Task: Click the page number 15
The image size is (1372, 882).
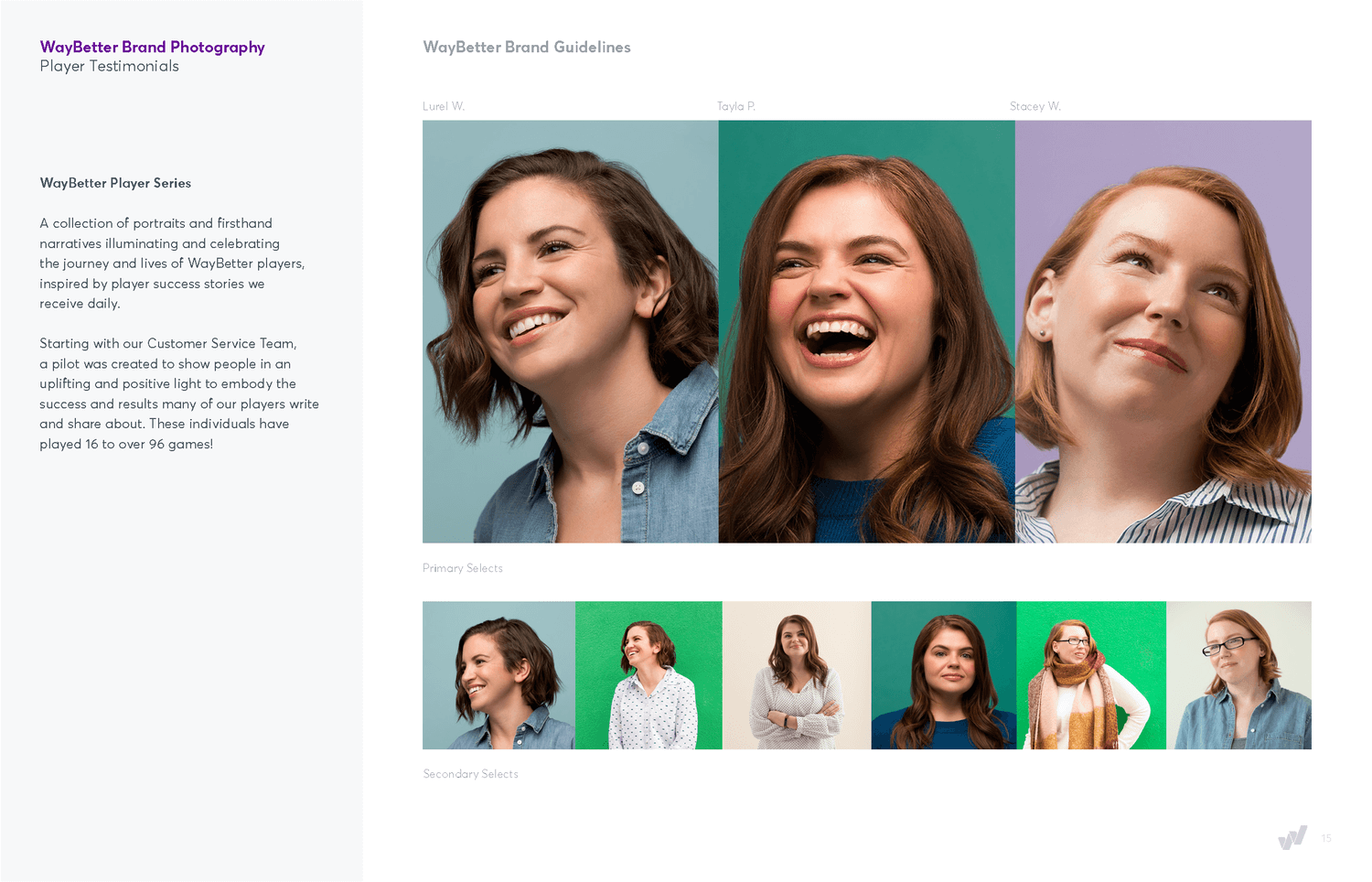Action: [x=1326, y=838]
